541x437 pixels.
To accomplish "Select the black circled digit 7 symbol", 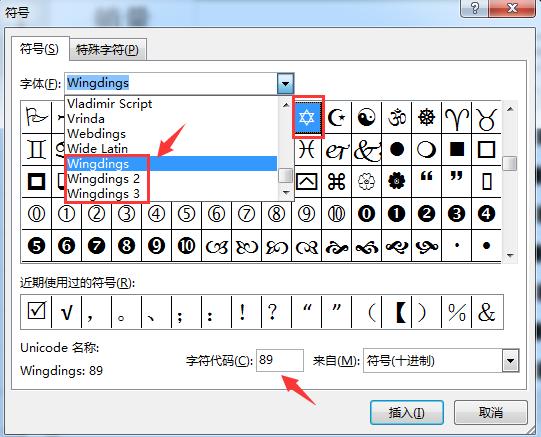I will 96,246.
